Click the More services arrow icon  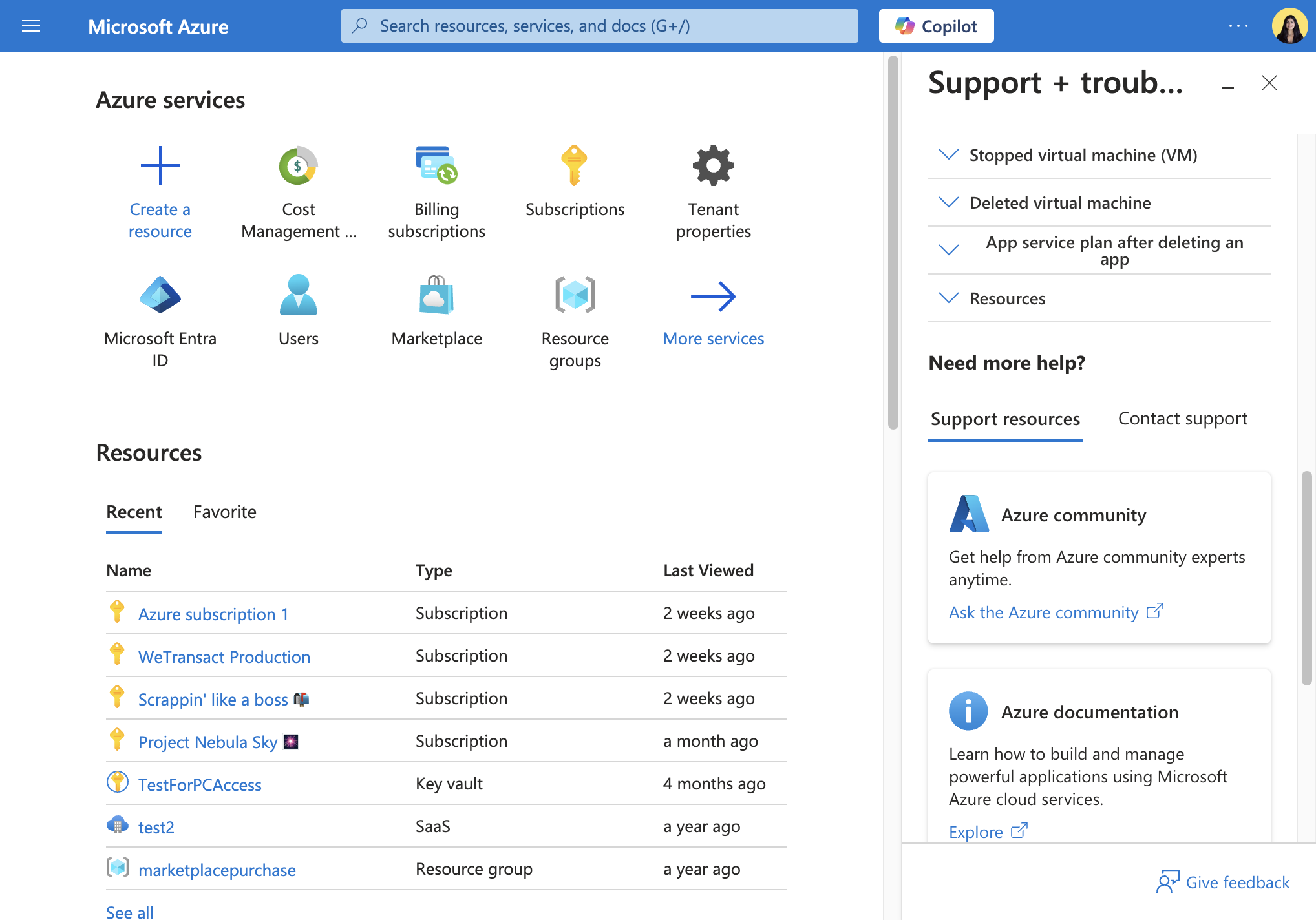713,296
